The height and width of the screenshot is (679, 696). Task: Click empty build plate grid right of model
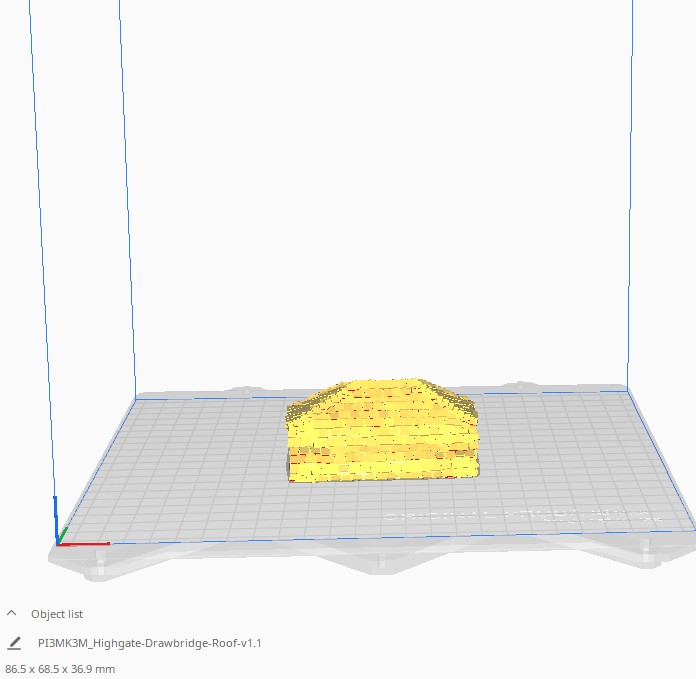pos(560,460)
